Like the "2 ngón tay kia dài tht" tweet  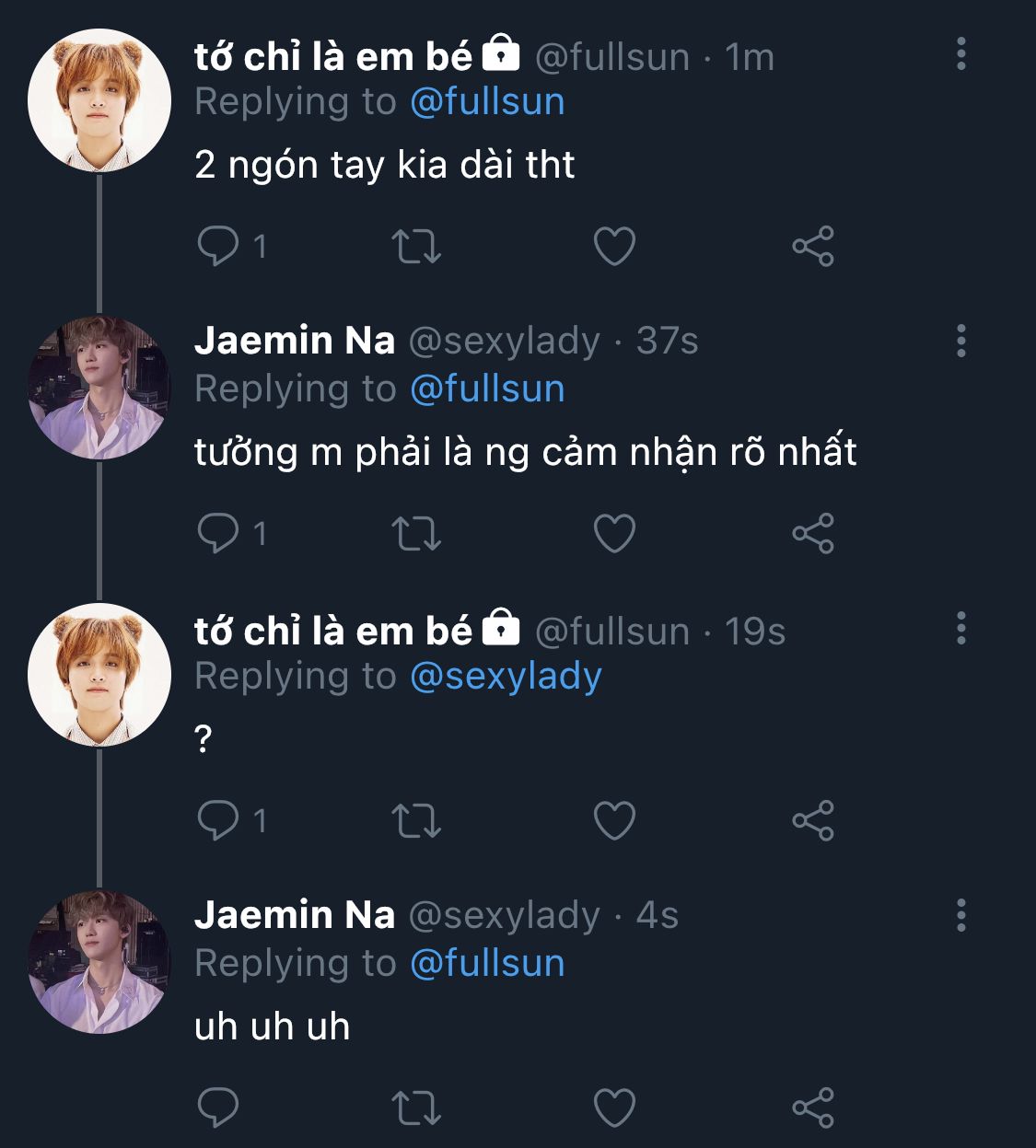click(x=614, y=246)
